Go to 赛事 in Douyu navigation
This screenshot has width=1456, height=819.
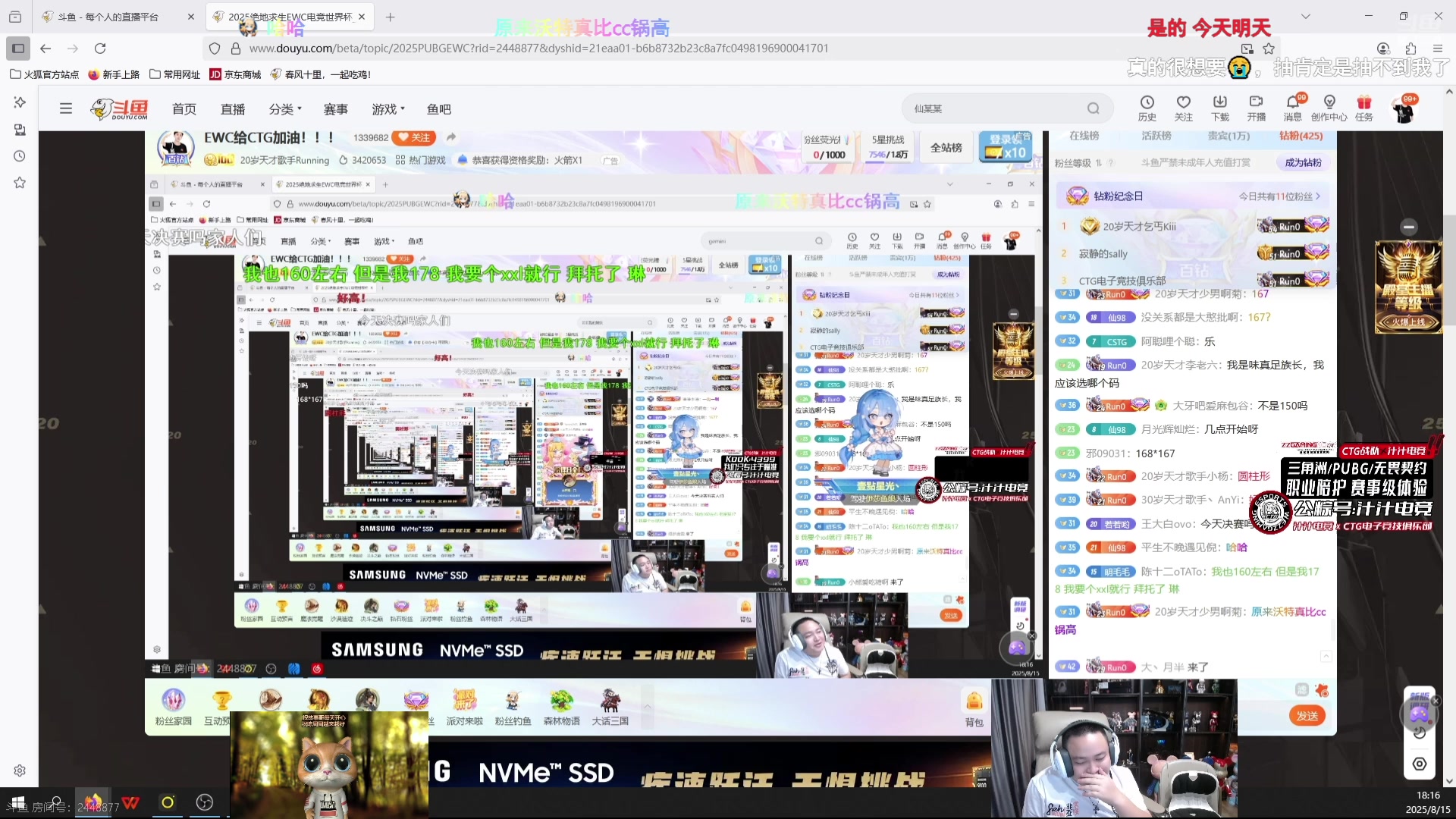point(336,108)
